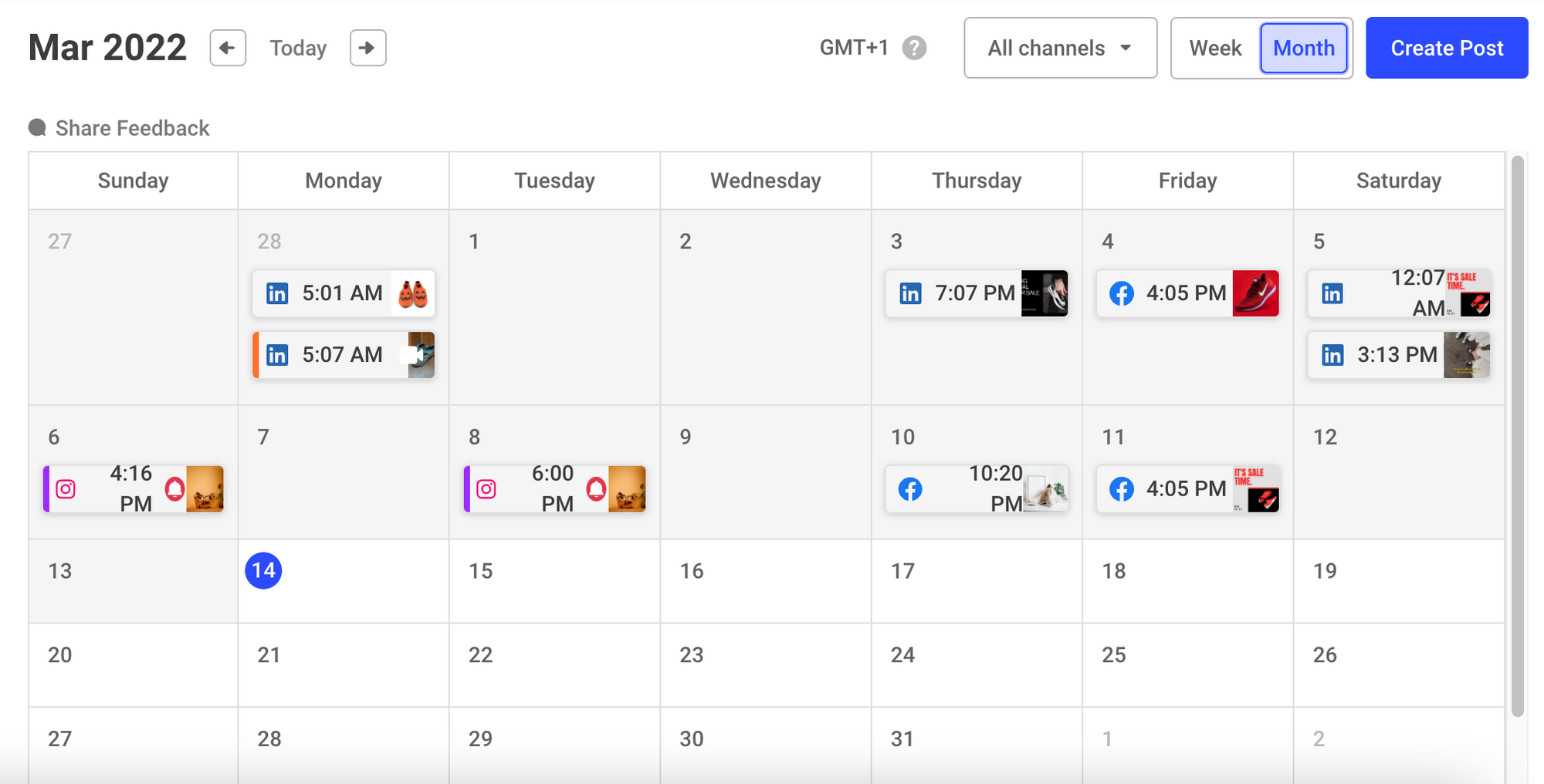Screen dimensions: 1544x784
Task: Select the Thursday column header
Action: (x=977, y=181)
